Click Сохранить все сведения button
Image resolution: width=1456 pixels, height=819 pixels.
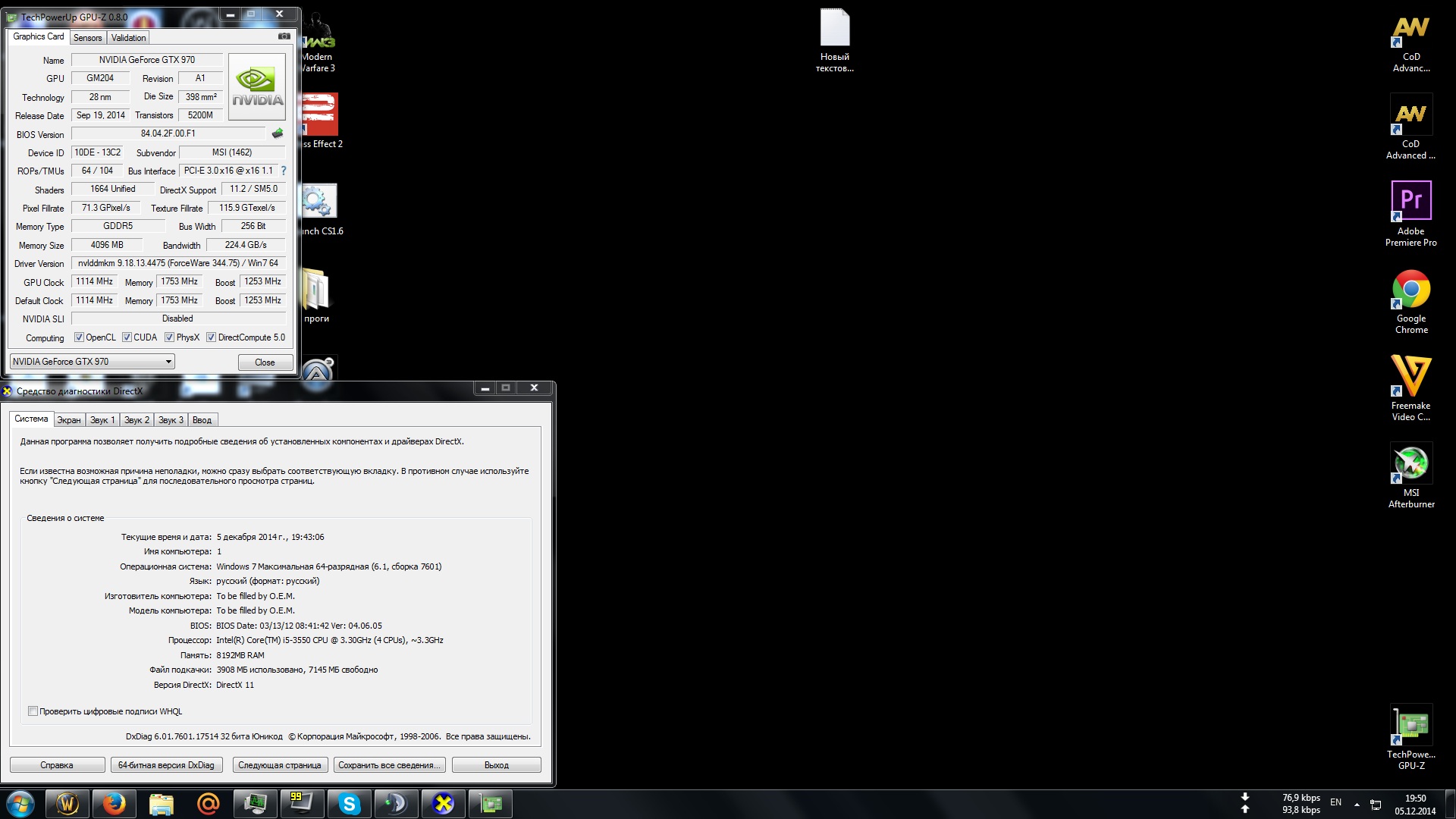388,765
